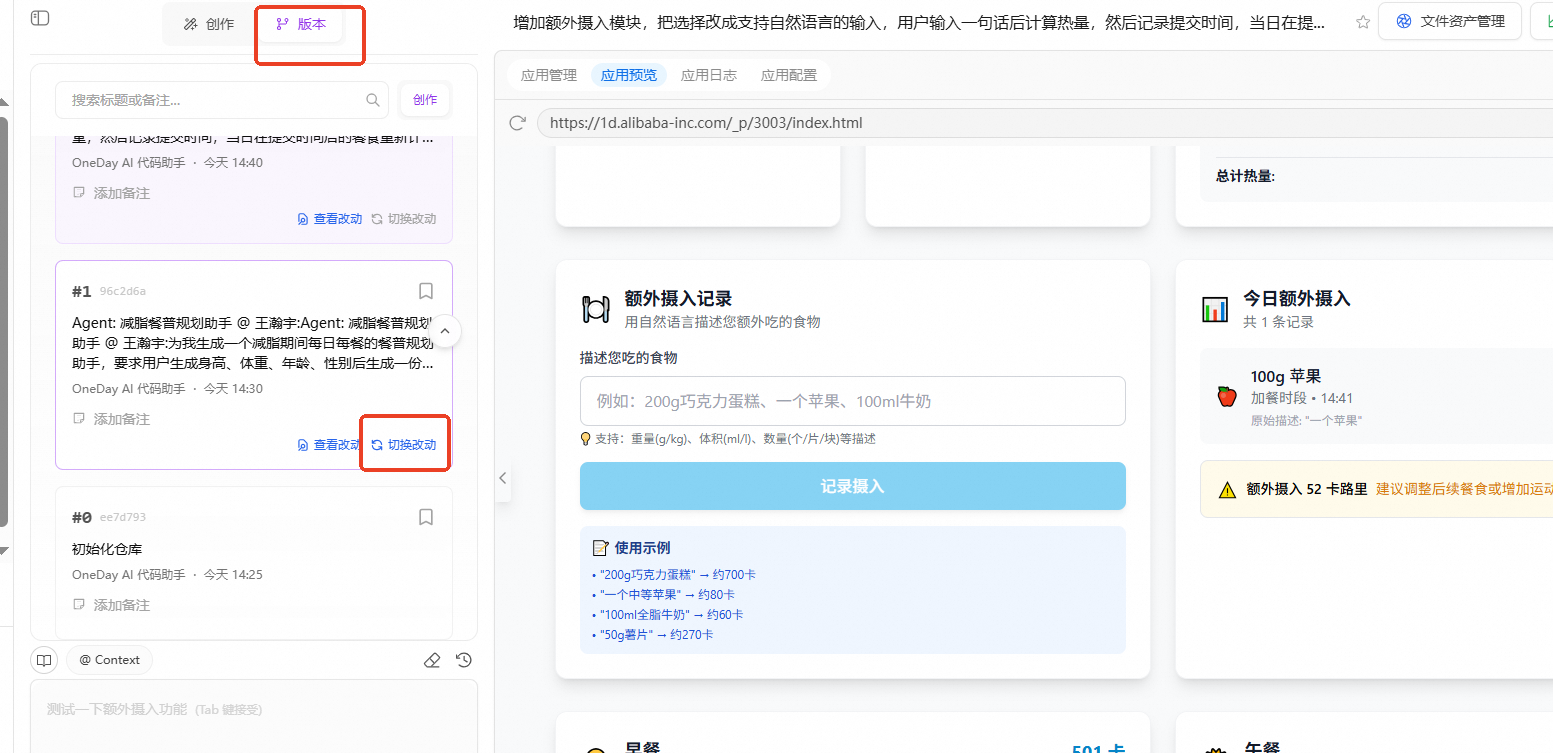Switch to the 应用管理 tab

click(x=549, y=75)
